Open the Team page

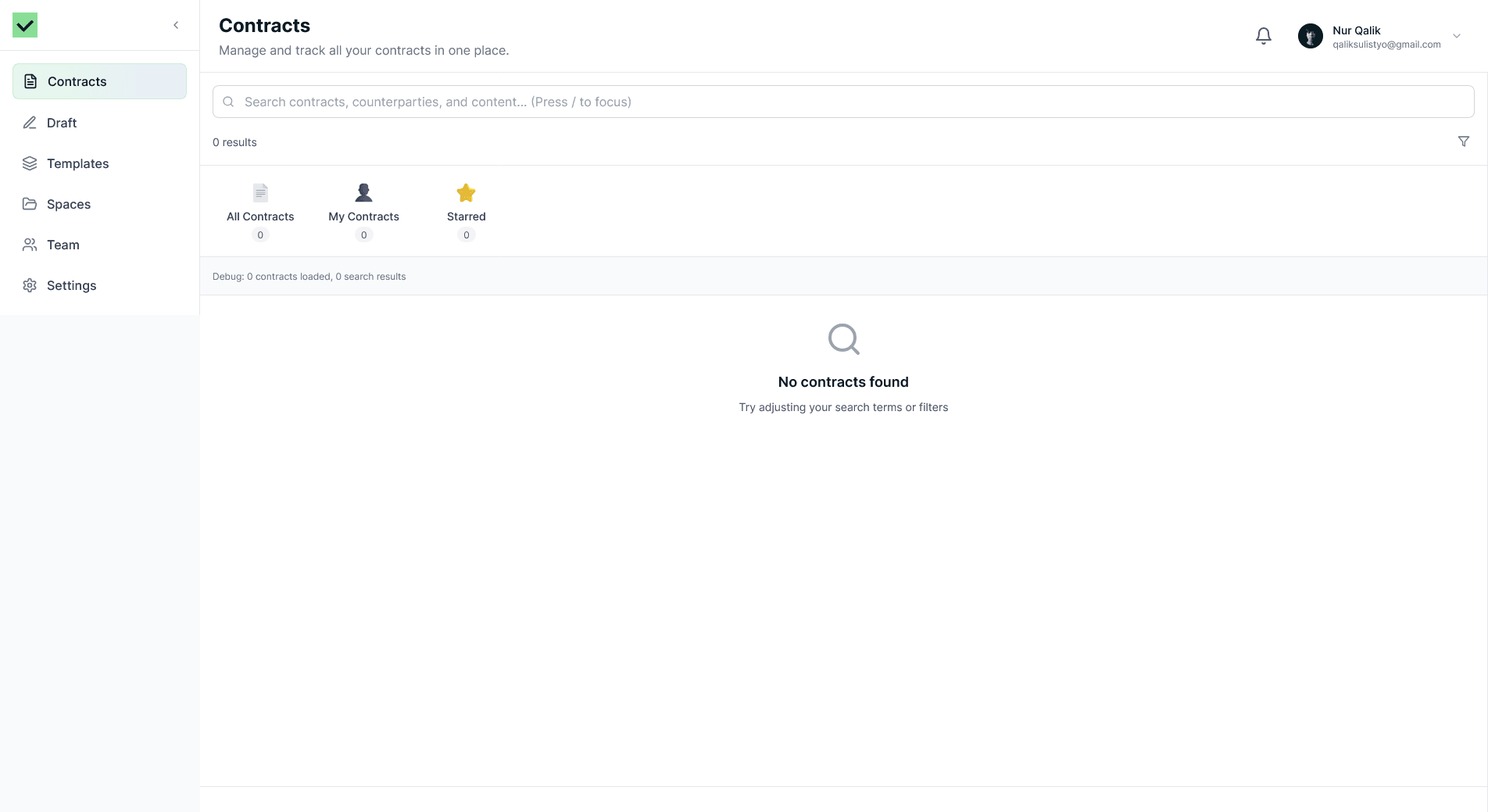point(63,245)
